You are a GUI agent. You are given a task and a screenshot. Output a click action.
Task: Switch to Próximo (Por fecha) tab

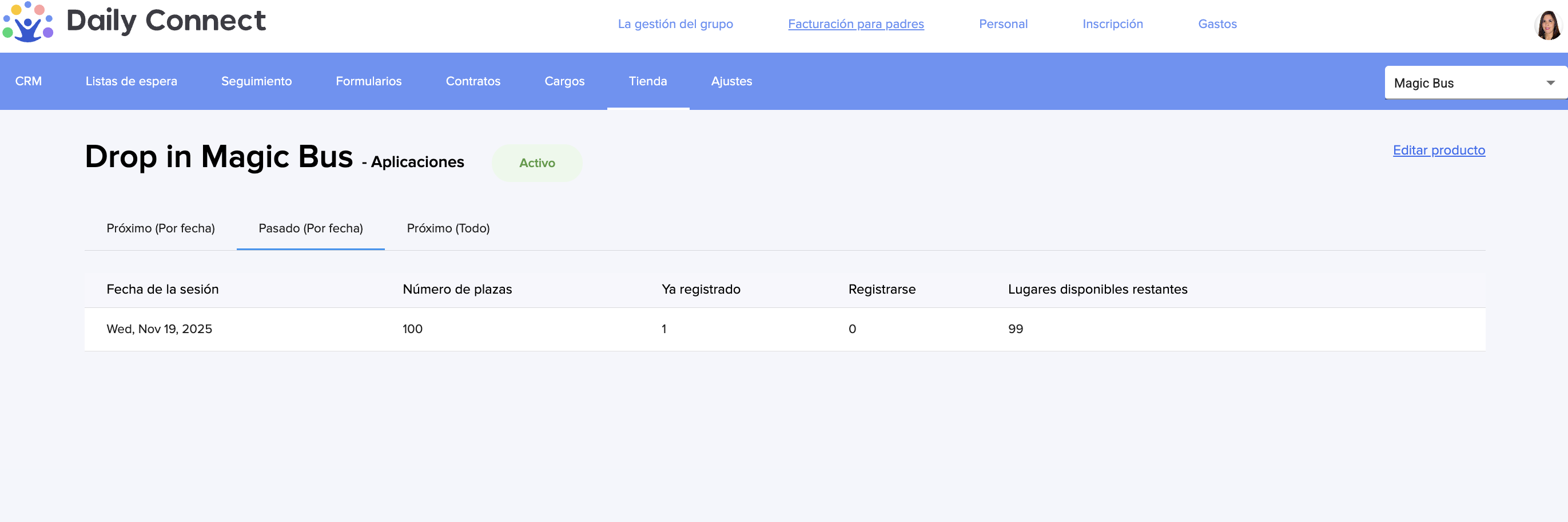tap(161, 228)
